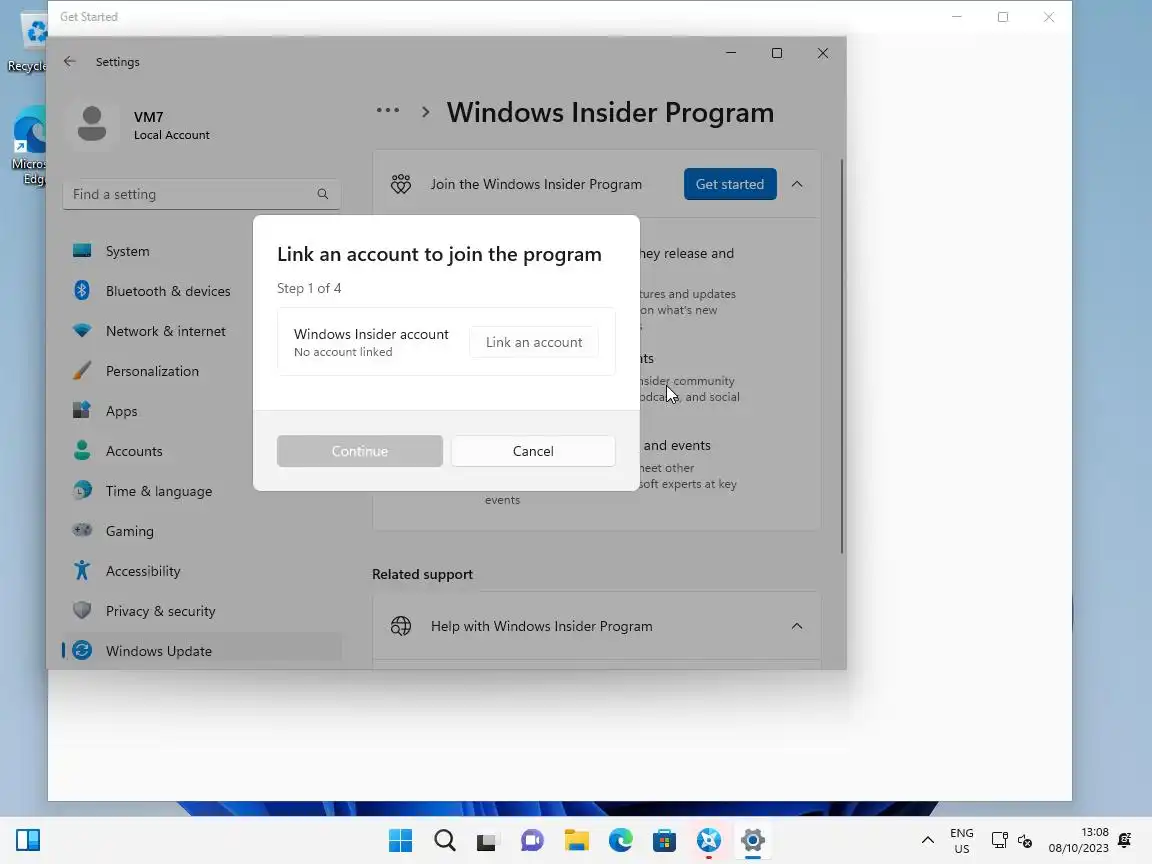
Task: Click Get started for Insider Program
Action: pyautogui.click(x=730, y=184)
